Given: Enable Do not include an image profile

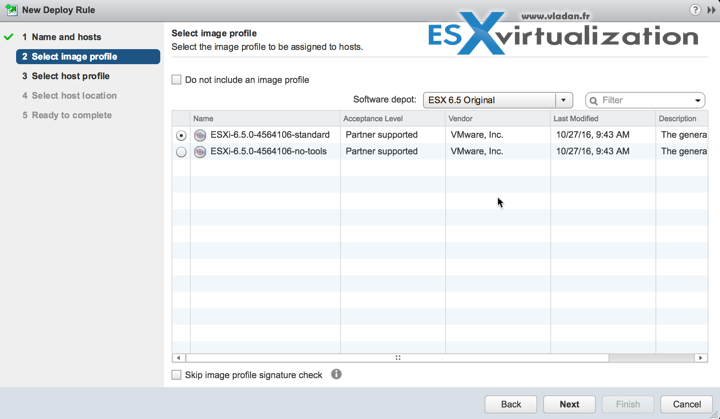Looking at the screenshot, I should pos(176,79).
